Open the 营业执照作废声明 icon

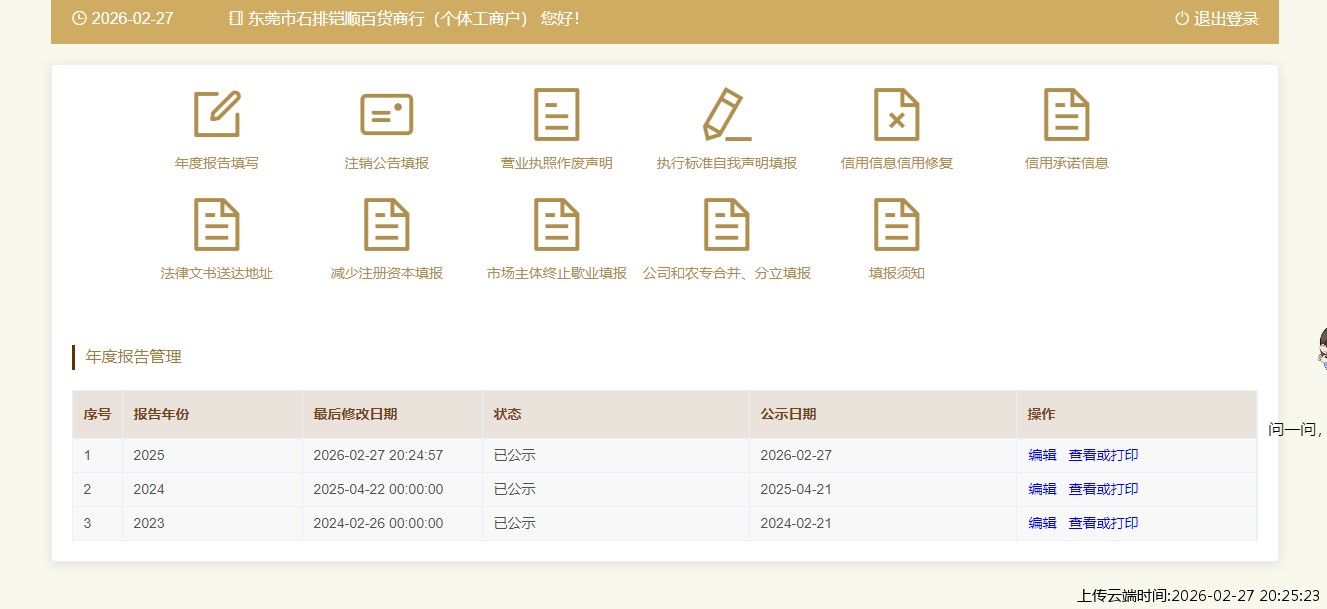(557, 114)
